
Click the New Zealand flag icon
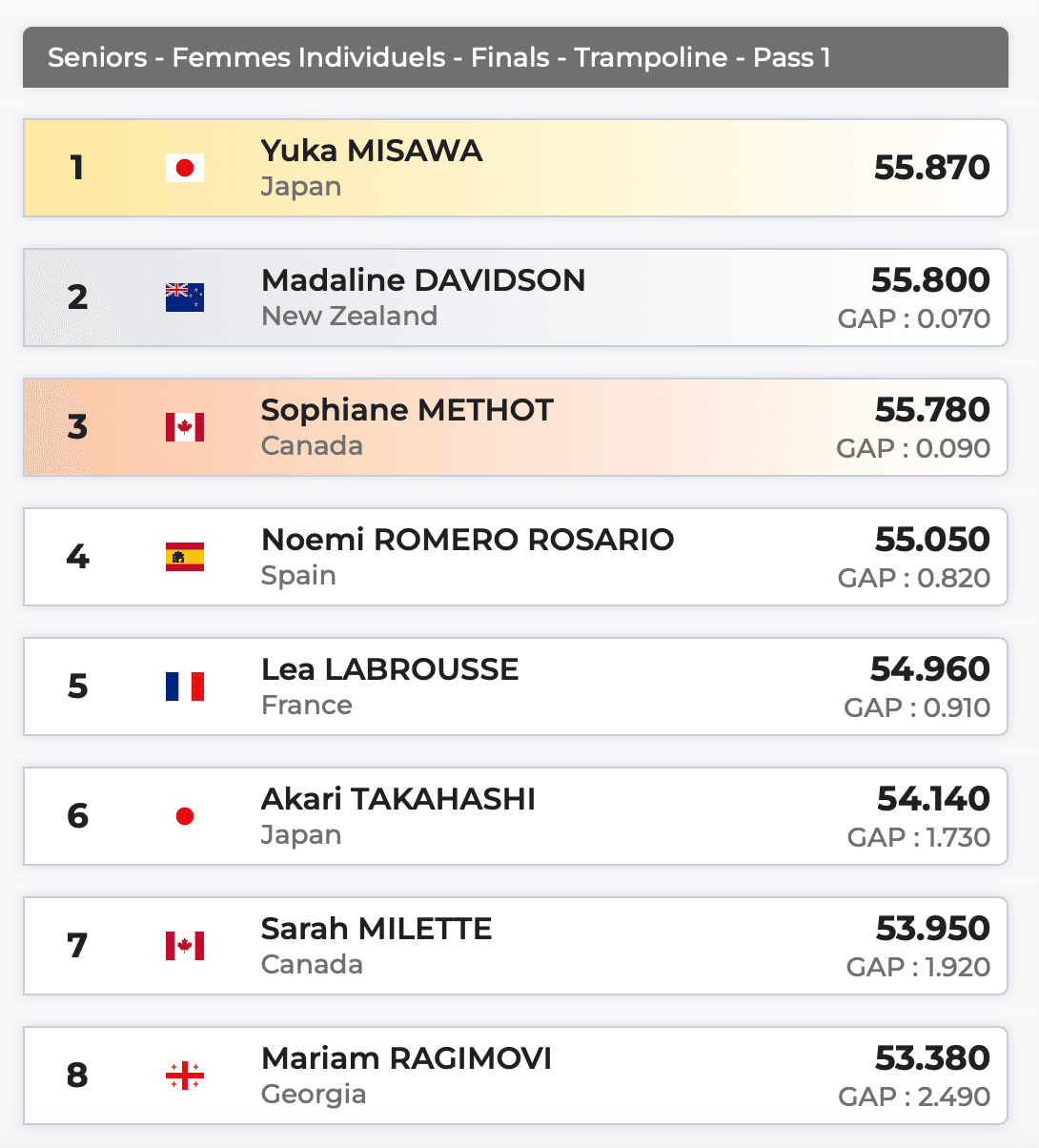coord(185,297)
